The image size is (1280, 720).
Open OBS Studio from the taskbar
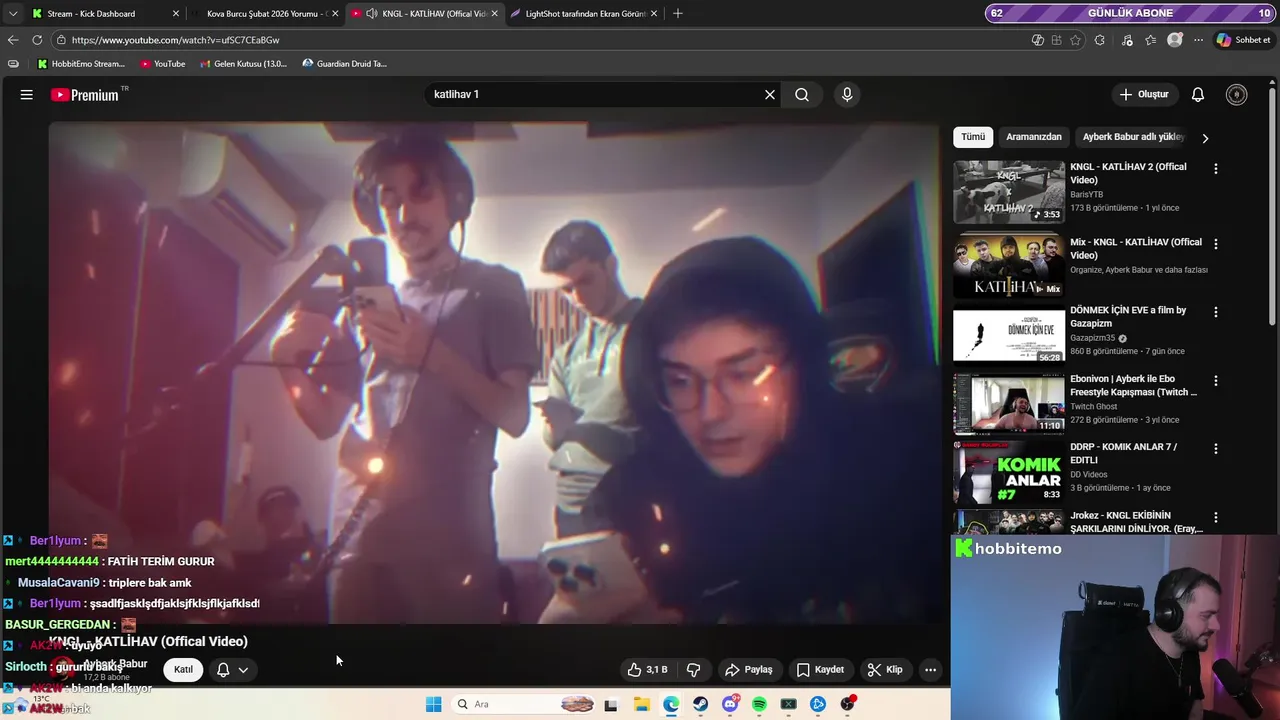(x=848, y=704)
